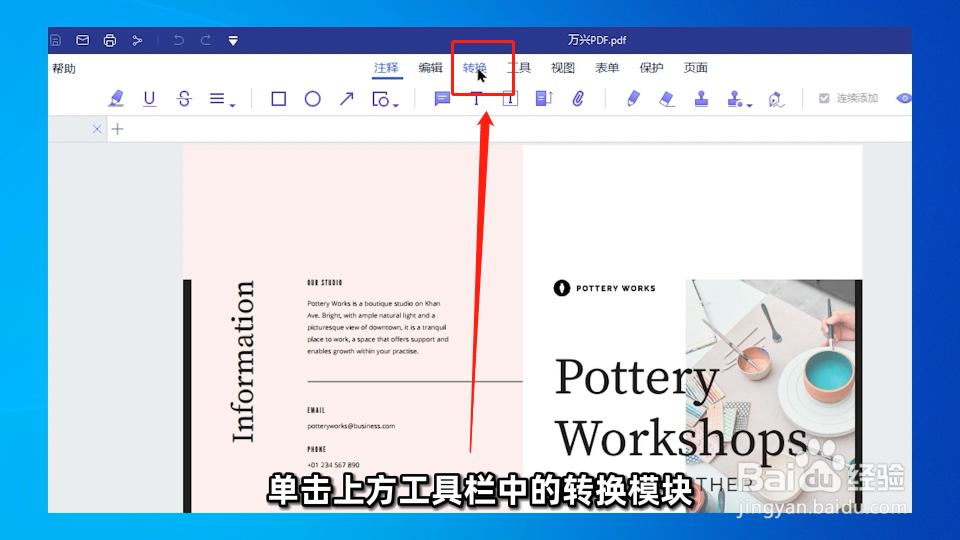Open the more shapes dropdown
The image size is (960, 540).
pos(385,99)
